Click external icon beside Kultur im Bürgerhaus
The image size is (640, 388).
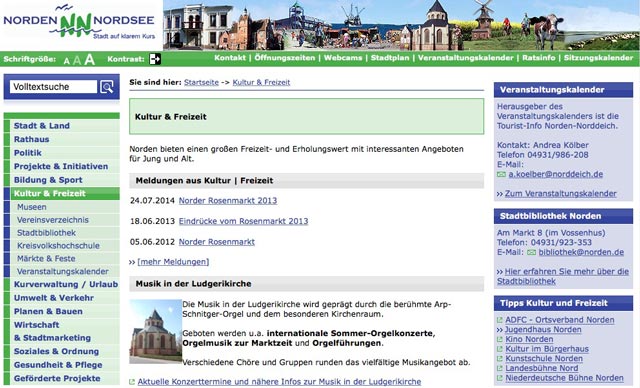tap(500, 349)
